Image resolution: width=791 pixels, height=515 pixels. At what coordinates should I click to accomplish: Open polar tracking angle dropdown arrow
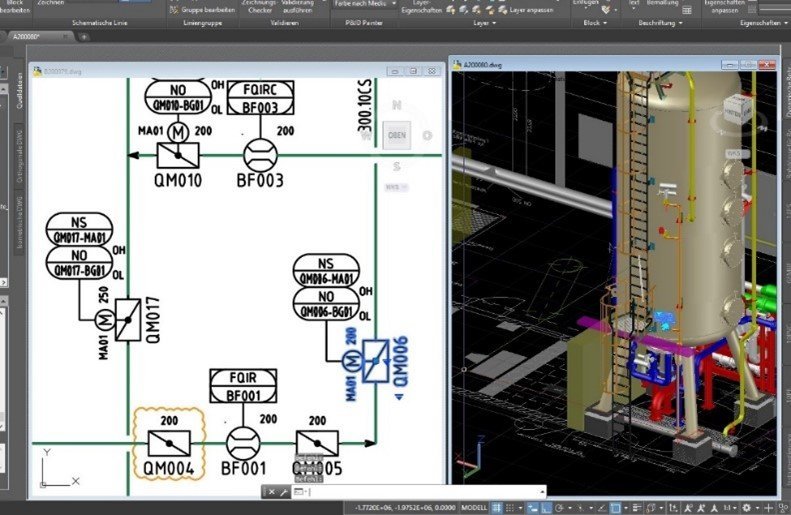tap(570, 508)
